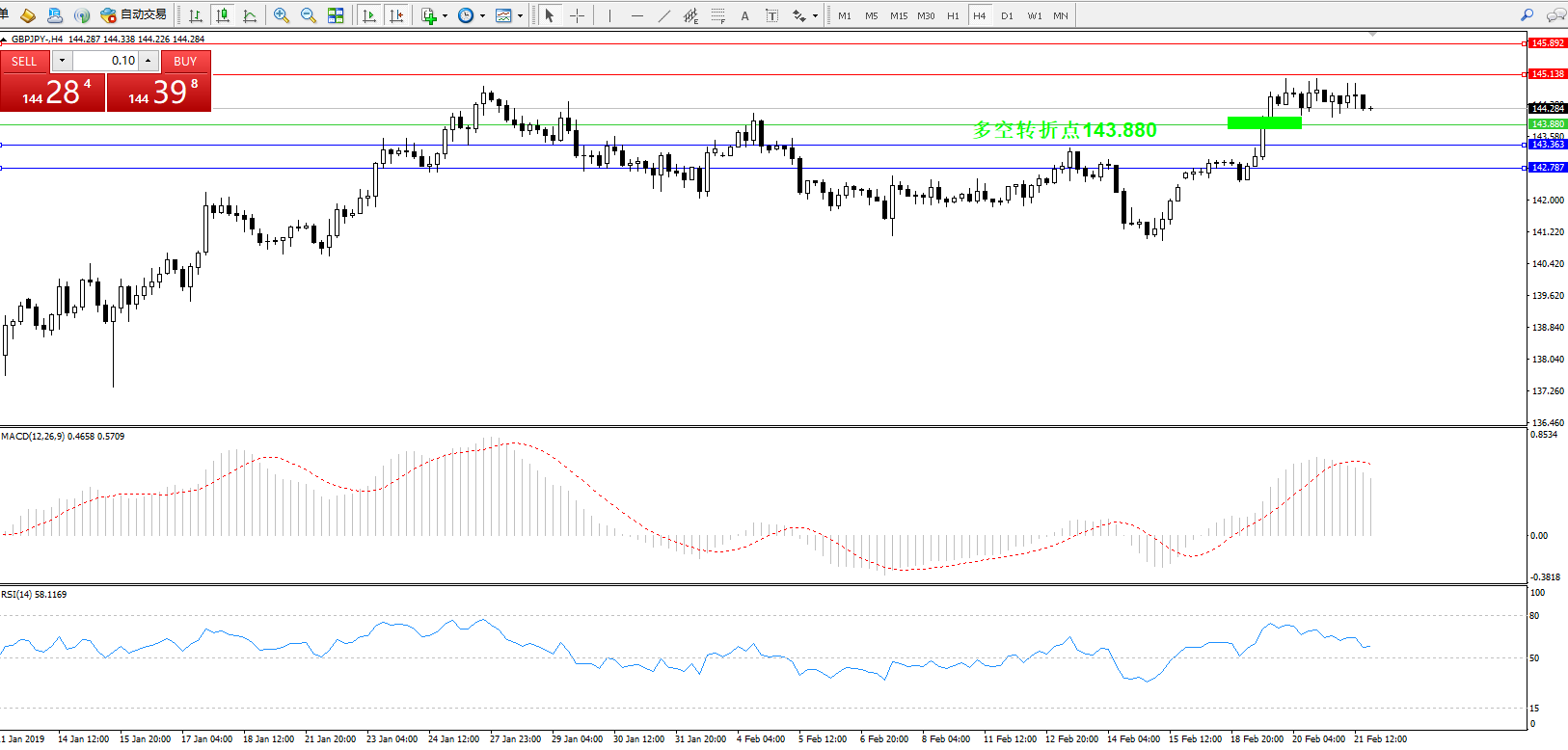The height and width of the screenshot is (750, 1568).
Task: Toggle the 自动交易 auto trading button
Action: tap(133, 15)
